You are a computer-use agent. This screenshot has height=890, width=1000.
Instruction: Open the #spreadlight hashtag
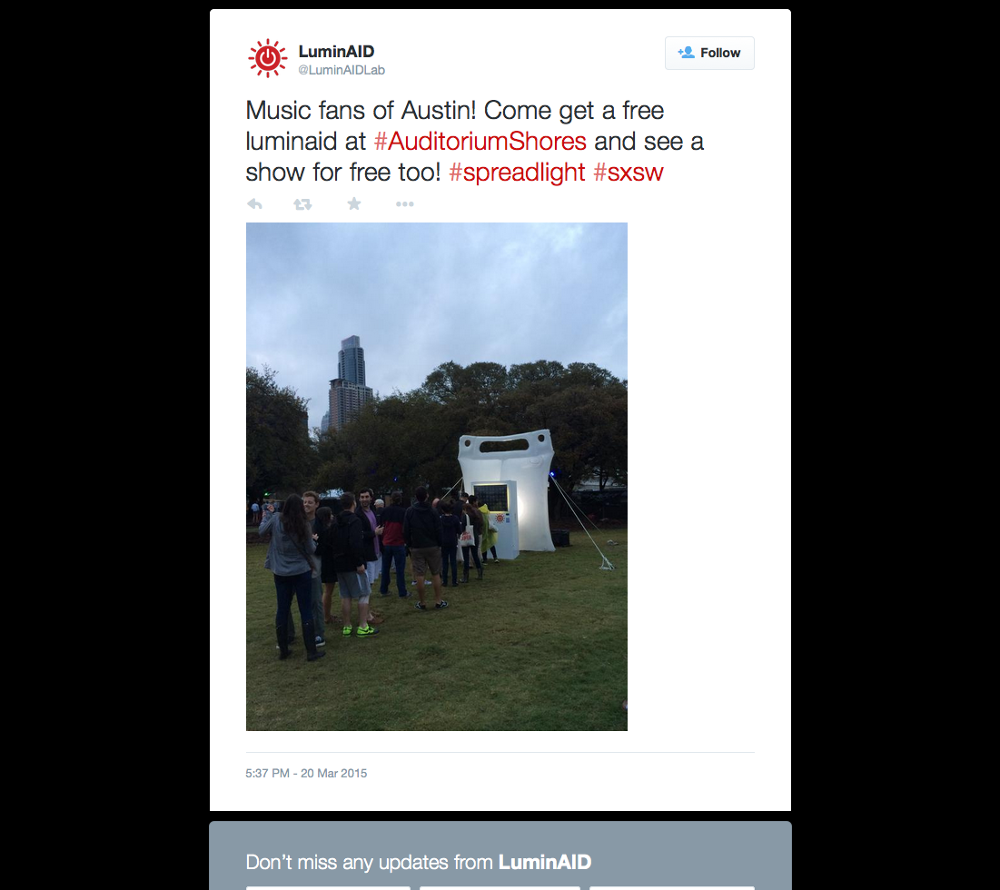pos(517,172)
